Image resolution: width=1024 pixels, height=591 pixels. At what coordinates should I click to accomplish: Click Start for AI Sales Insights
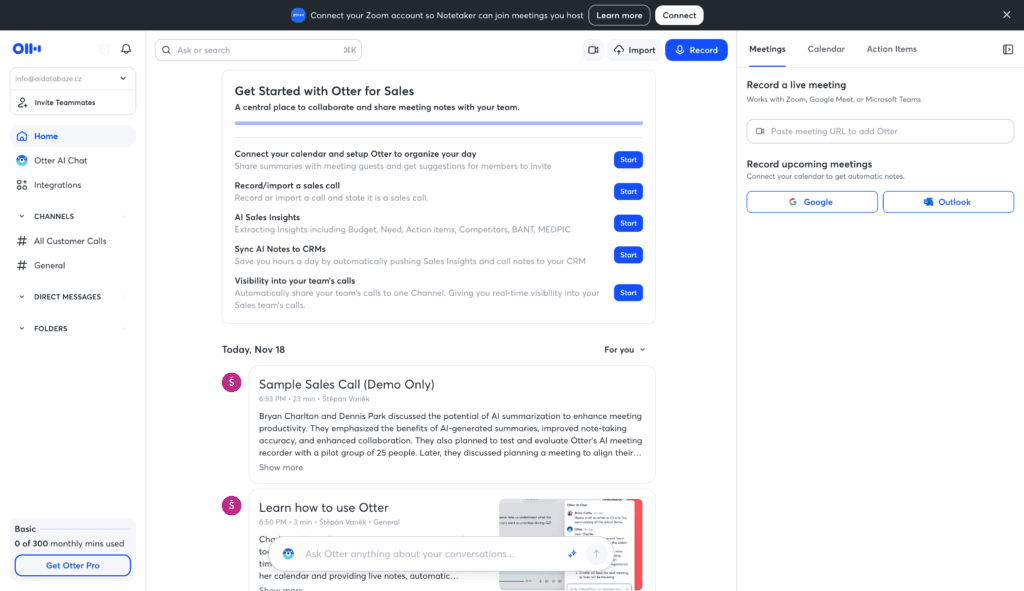(x=628, y=223)
